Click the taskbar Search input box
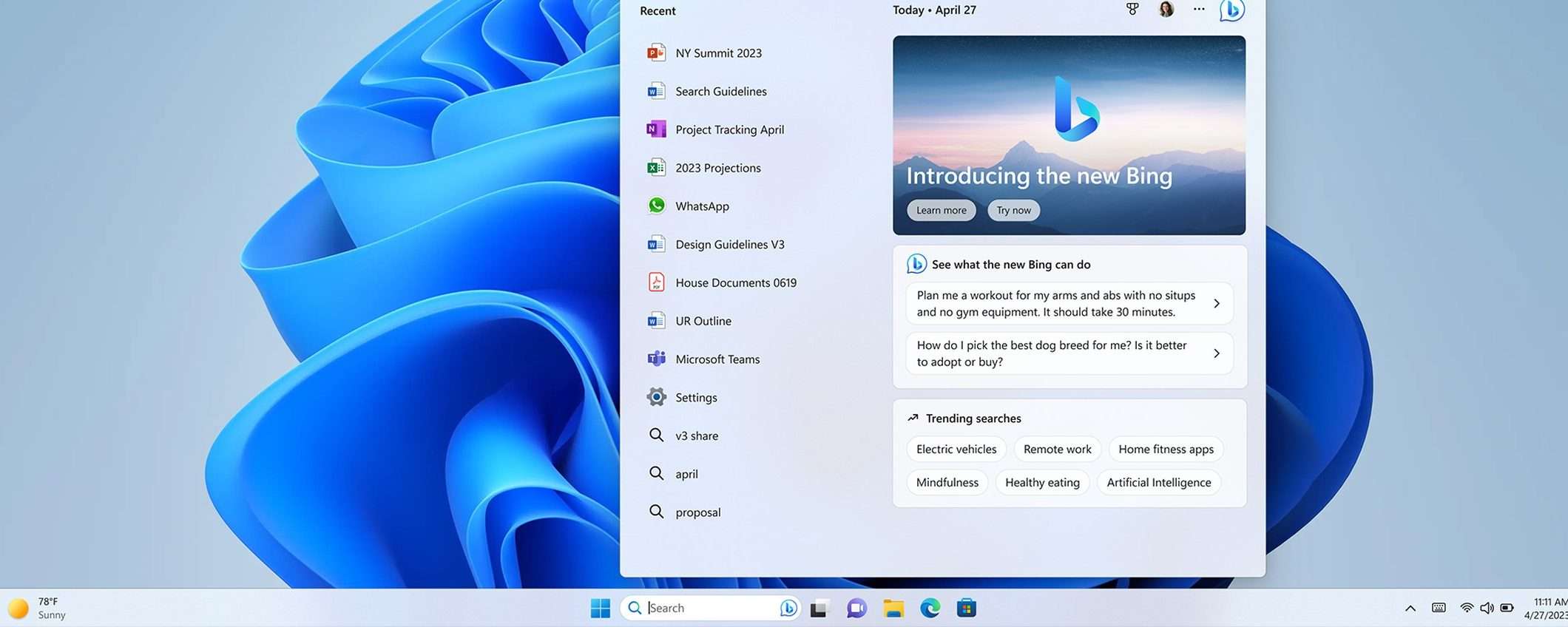The image size is (1568, 627). pos(710,608)
